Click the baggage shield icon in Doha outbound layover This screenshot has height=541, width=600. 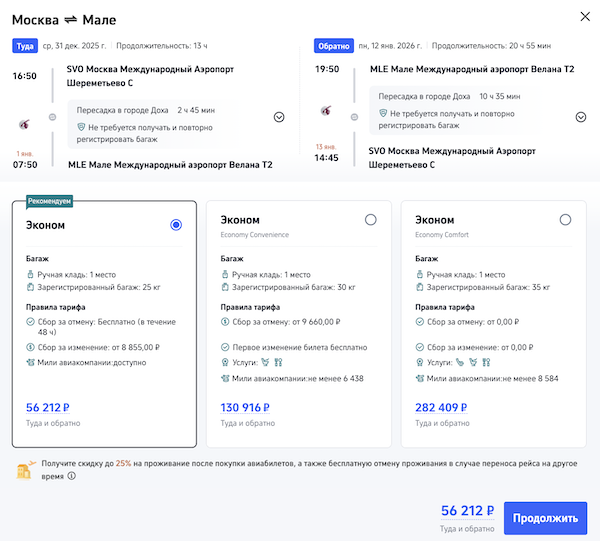pyautogui.click(x=82, y=128)
